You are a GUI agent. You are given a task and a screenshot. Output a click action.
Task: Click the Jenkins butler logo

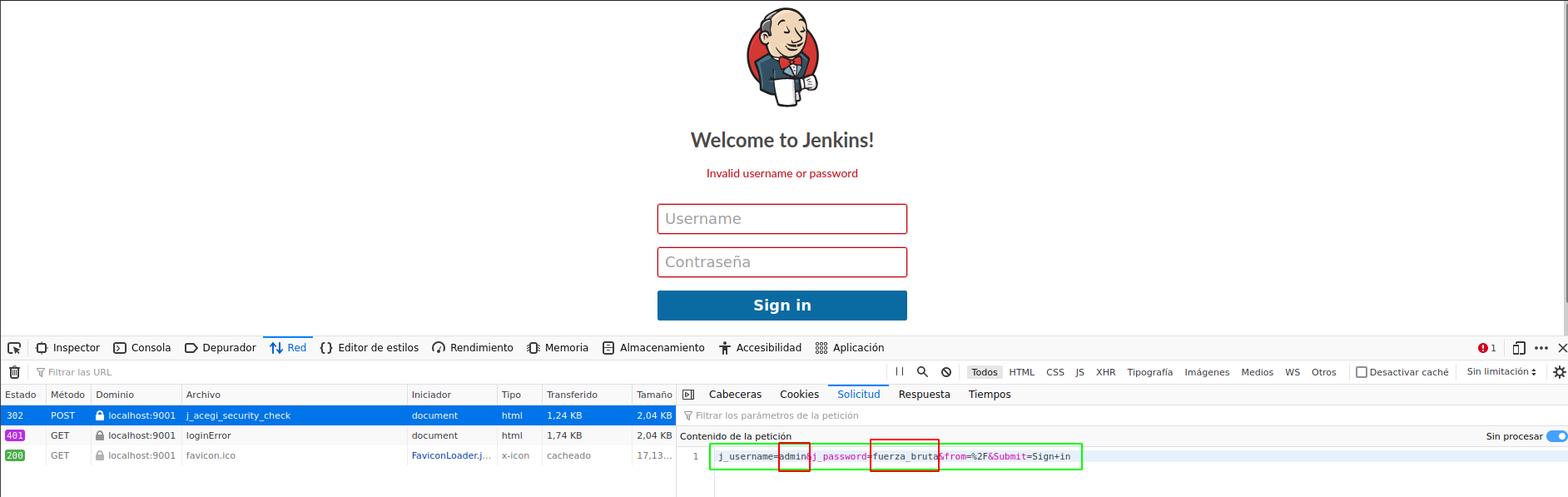click(782, 57)
